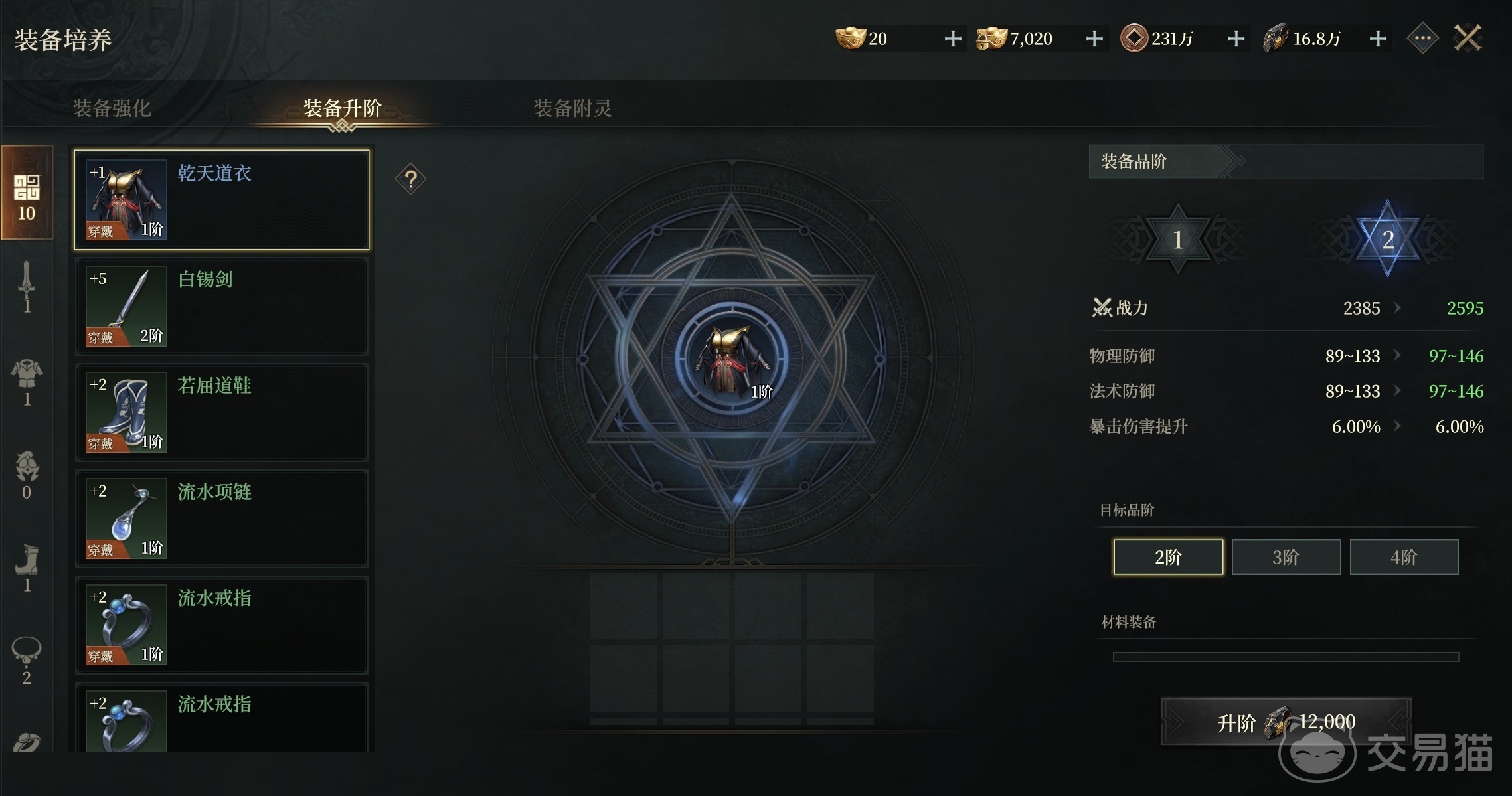Click the 升阶 12,000 button
Image resolution: width=1512 pixels, height=796 pixels.
point(1286,722)
